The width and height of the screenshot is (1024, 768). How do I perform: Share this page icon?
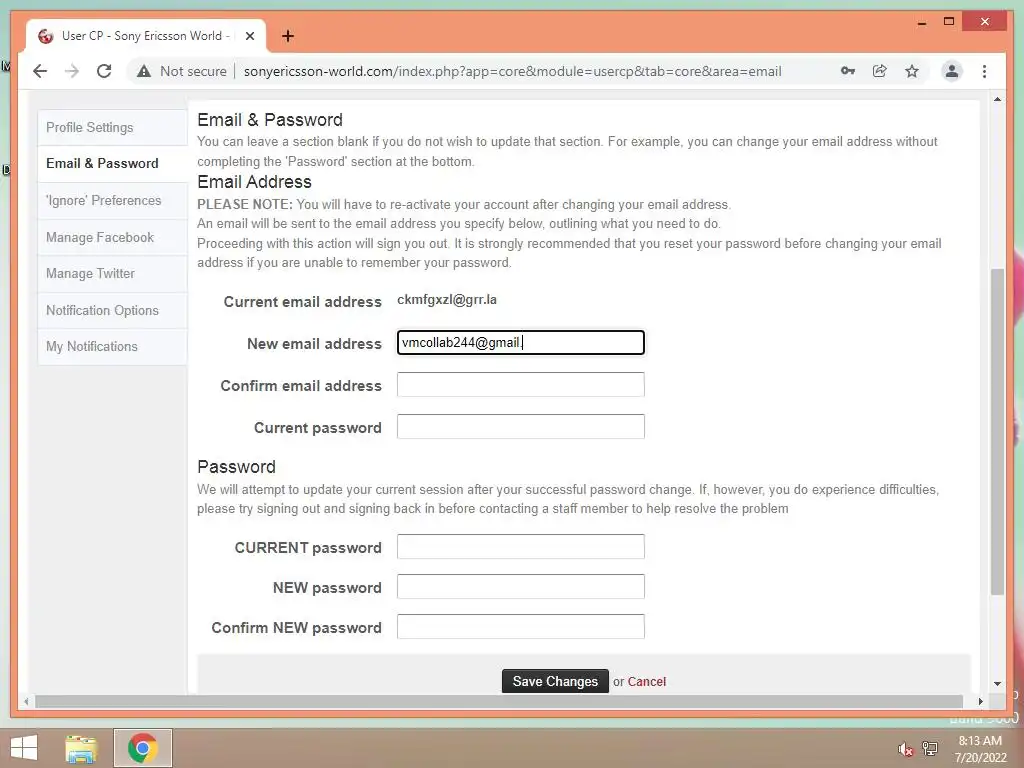click(x=880, y=71)
